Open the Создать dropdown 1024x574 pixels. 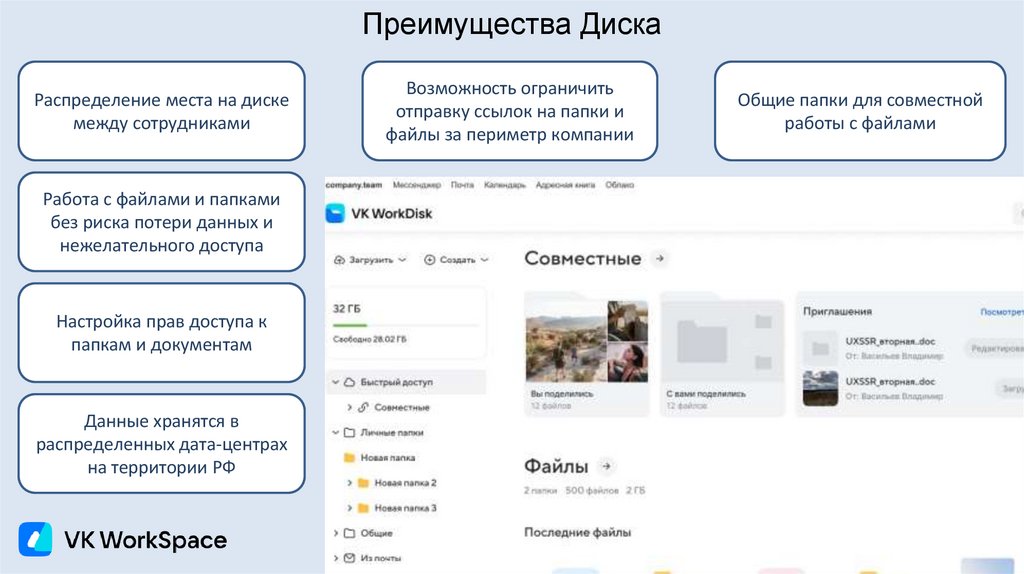456,260
